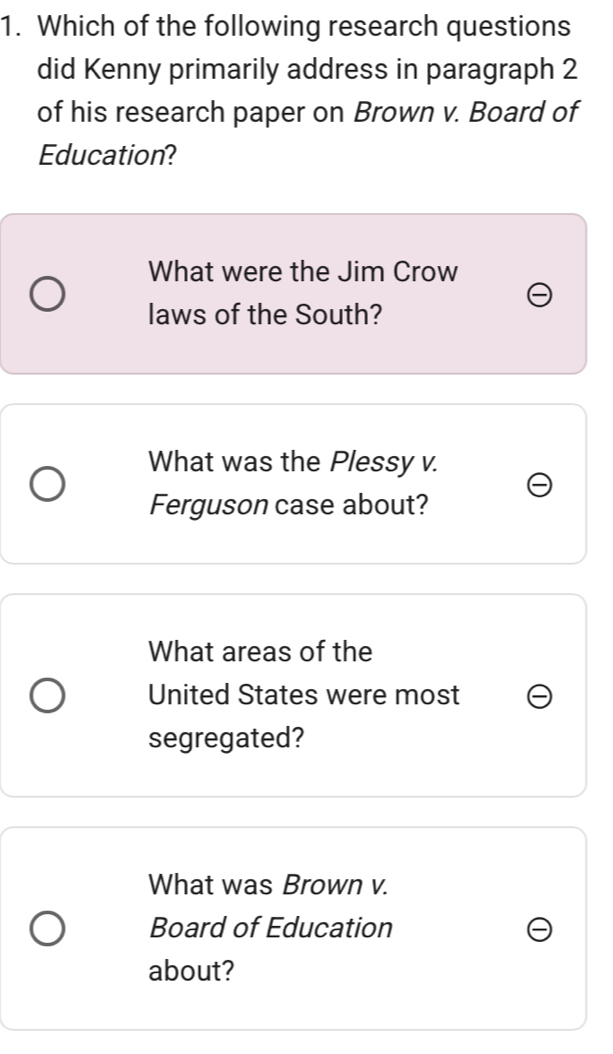613x1054 pixels.
Task: Click the 'United States were most' answer text
Action: [304, 695]
